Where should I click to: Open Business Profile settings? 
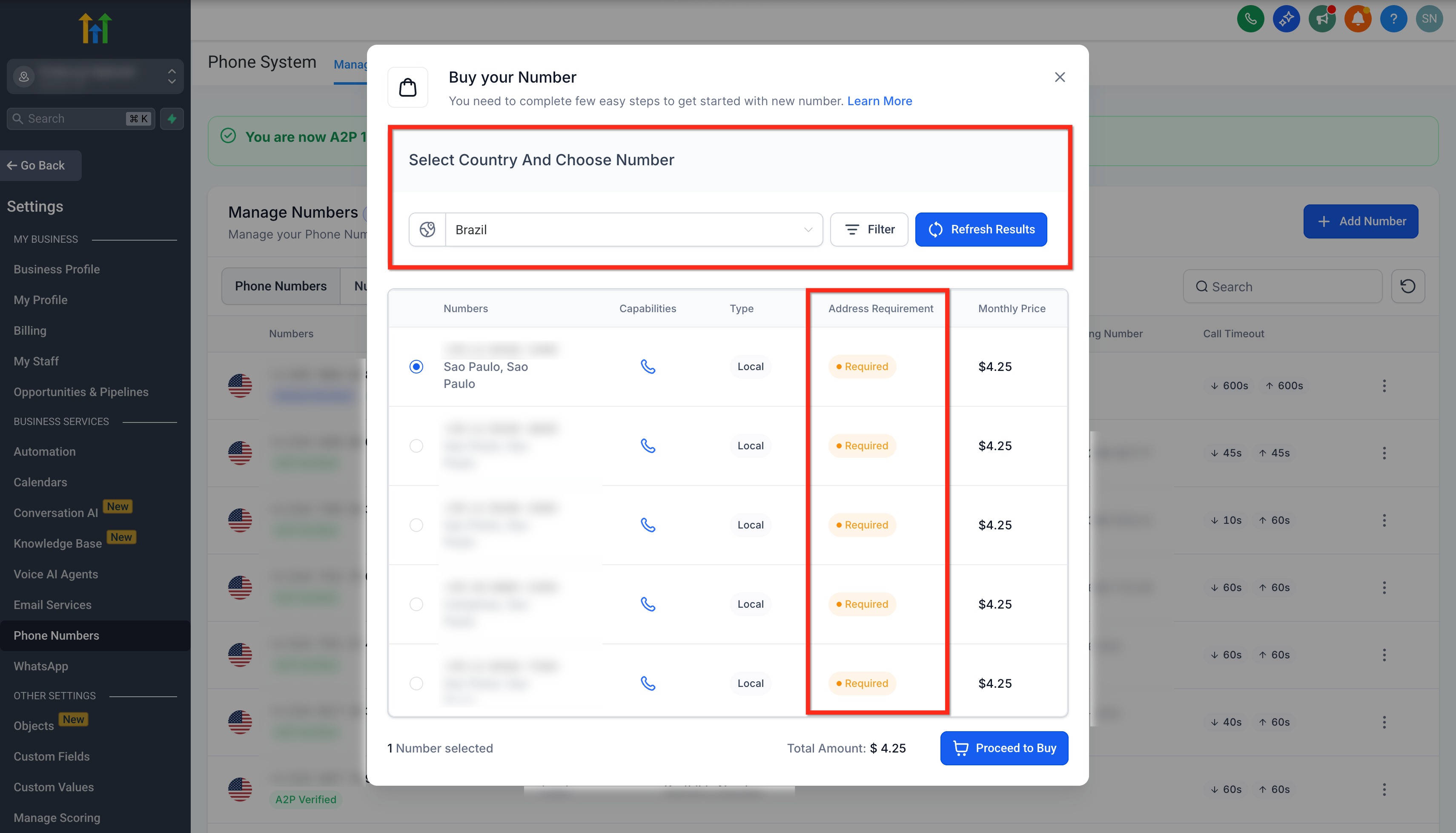point(57,269)
